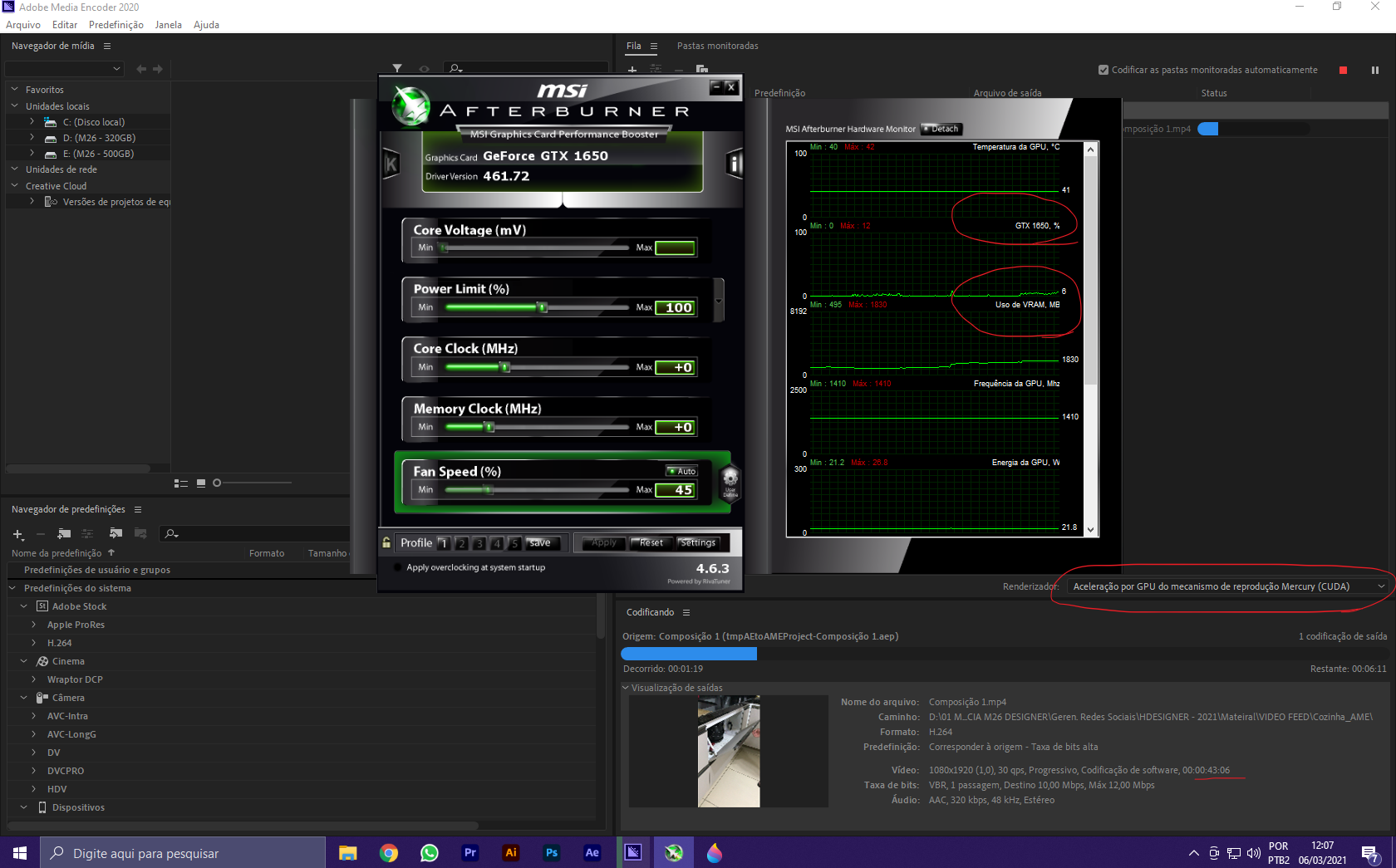Image resolution: width=1396 pixels, height=868 pixels.
Task: Open Photoshop from the taskbar
Action: 552,852
